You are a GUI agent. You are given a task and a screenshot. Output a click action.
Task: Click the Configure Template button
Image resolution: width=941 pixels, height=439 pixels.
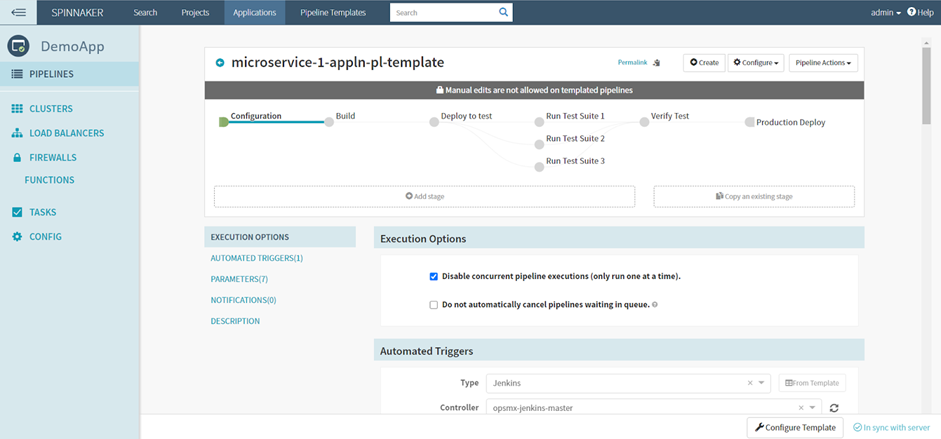point(795,427)
